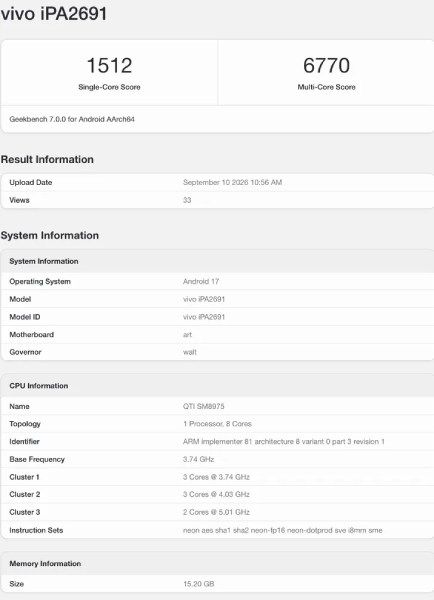Click the large 'System Information' section heading
This screenshot has width=434, height=600.
click(50, 235)
